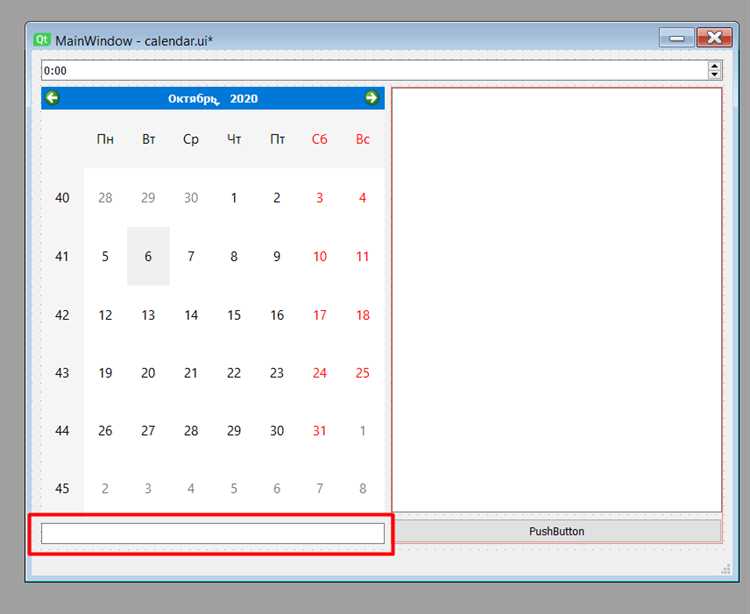The image size is (750, 614).
Task: Minimize the MainWindow preview
Action: pyautogui.click(x=676, y=38)
